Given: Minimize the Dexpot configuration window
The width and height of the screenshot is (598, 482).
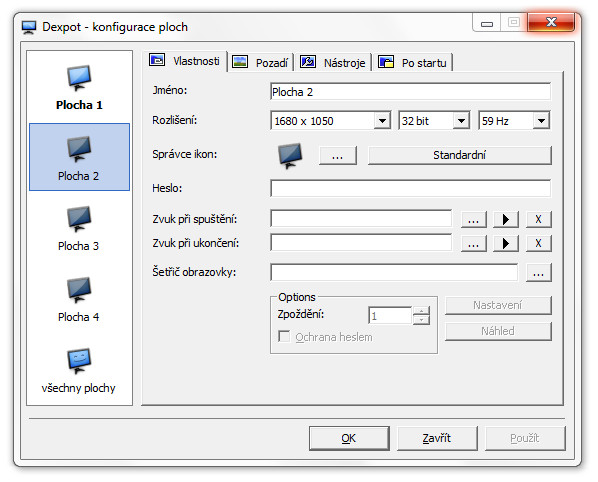Looking at the screenshot, I should point(487,23).
